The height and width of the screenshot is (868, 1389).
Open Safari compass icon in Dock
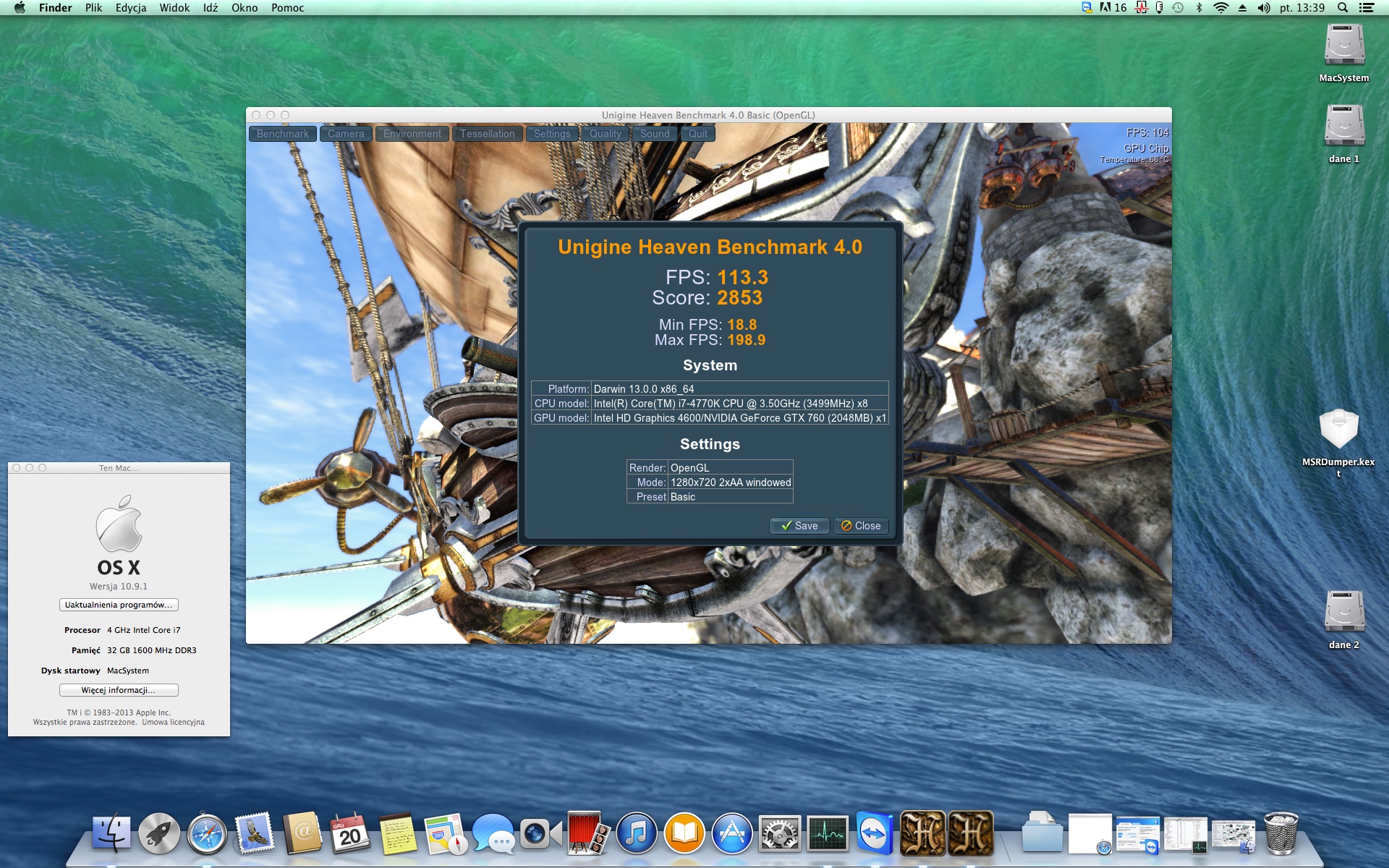point(207,833)
